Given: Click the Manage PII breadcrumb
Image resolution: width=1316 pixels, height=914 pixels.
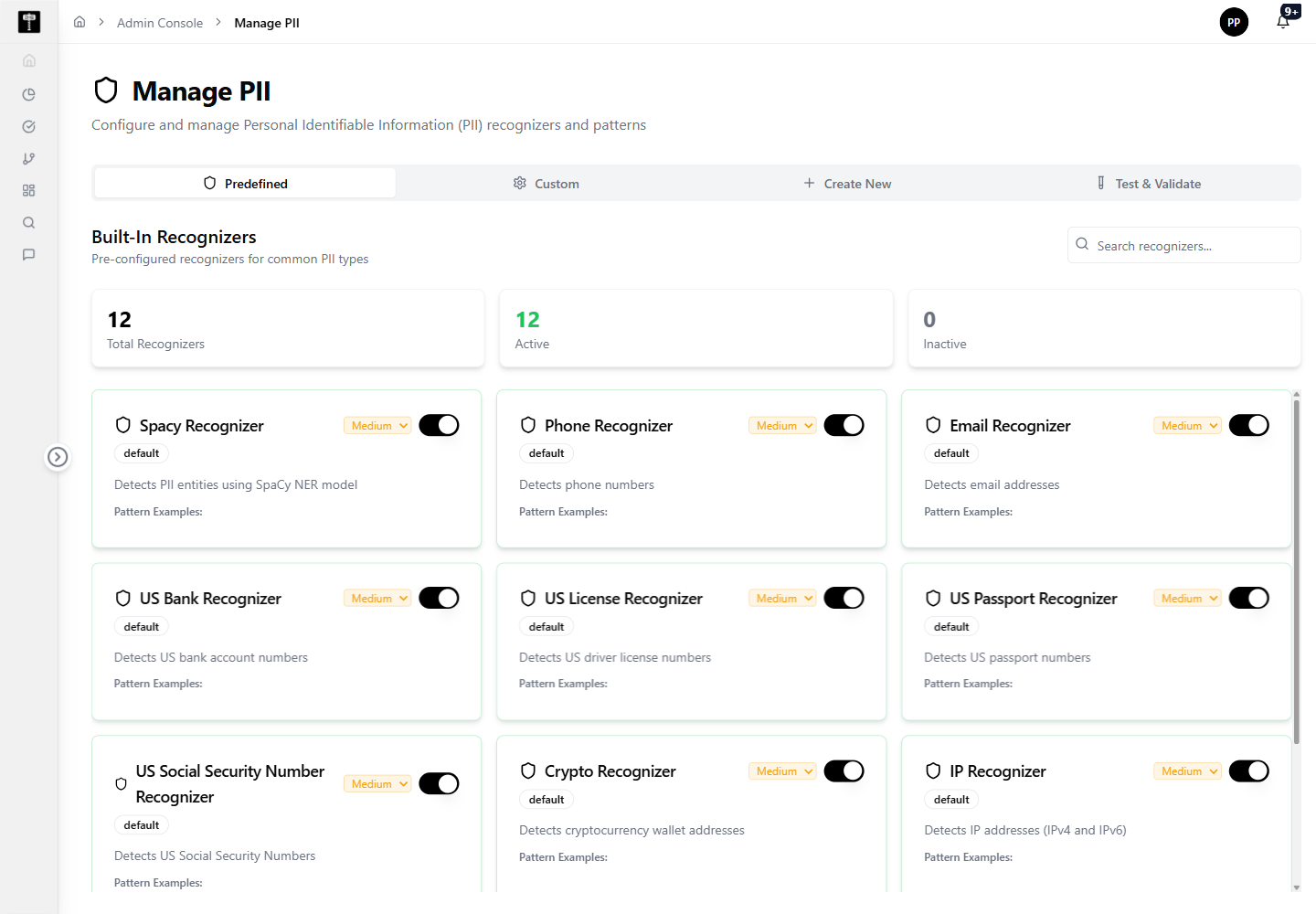Looking at the screenshot, I should [267, 23].
